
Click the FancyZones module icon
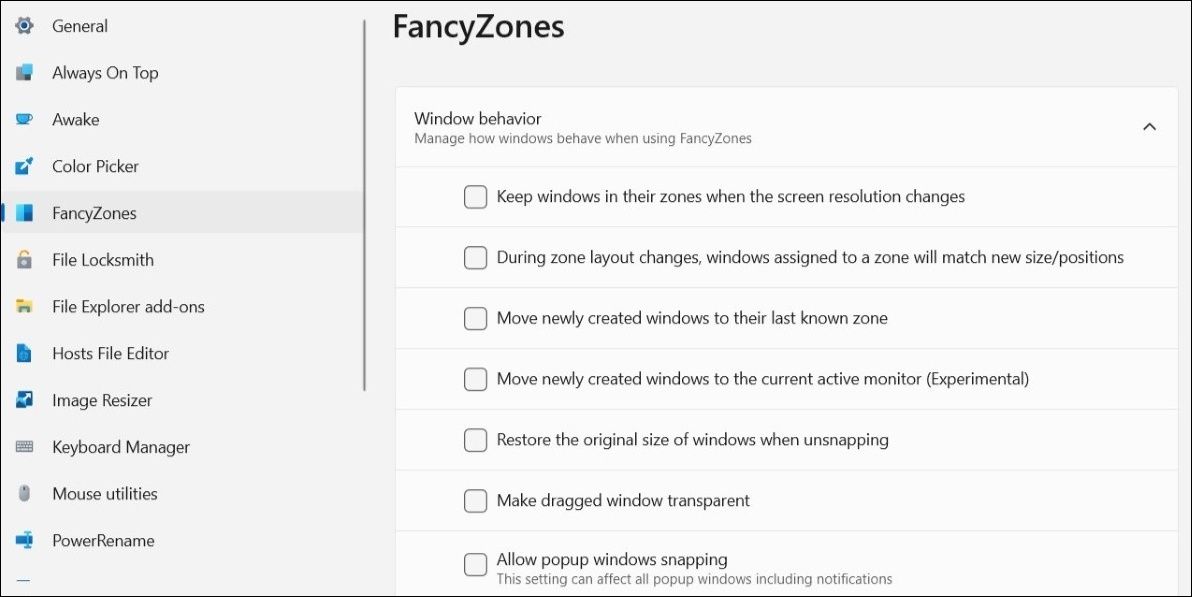pyautogui.click(x=24, y=212)
